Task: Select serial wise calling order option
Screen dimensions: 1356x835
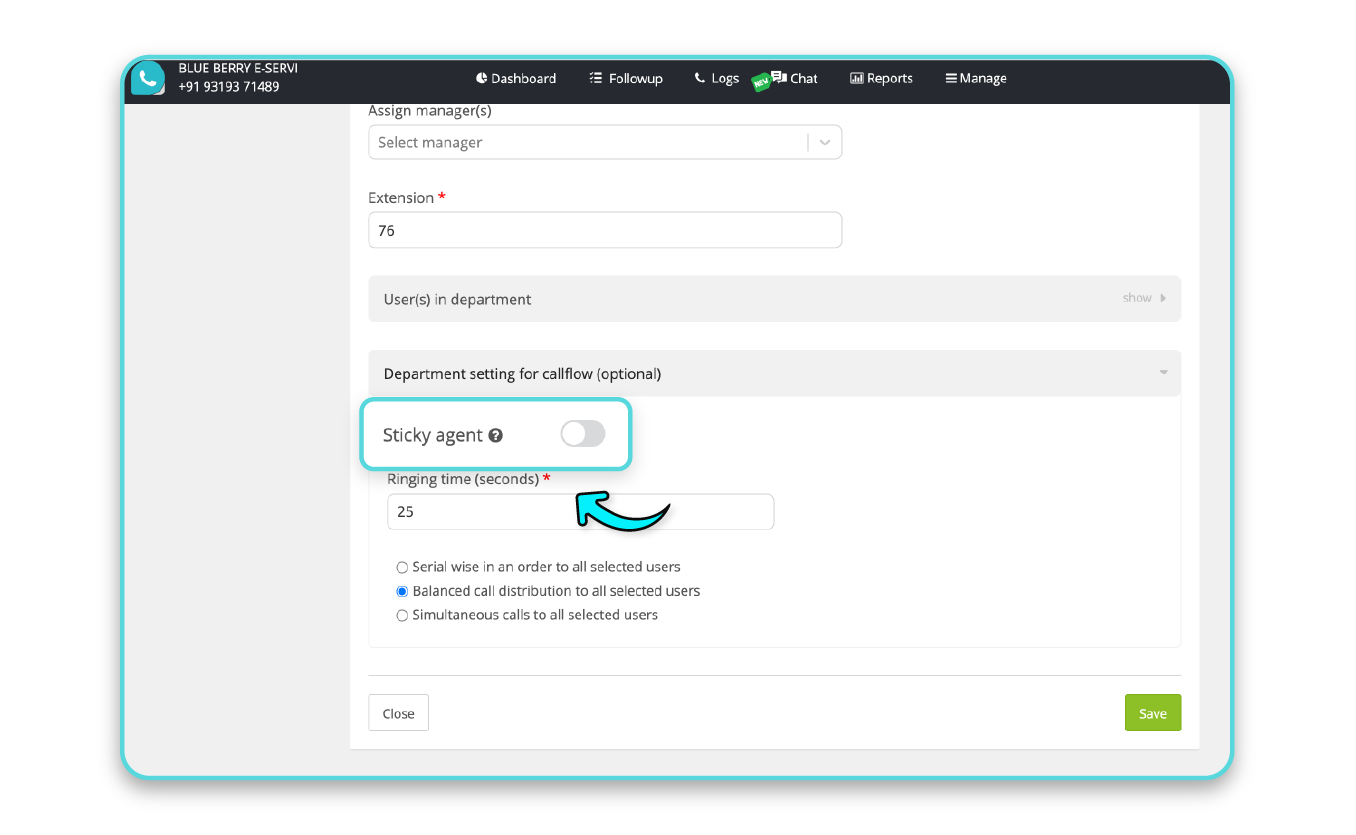Action: [x=402, y=567]
